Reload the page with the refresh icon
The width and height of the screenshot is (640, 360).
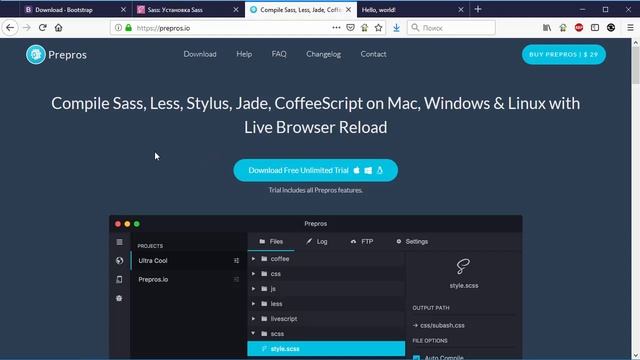42,28
